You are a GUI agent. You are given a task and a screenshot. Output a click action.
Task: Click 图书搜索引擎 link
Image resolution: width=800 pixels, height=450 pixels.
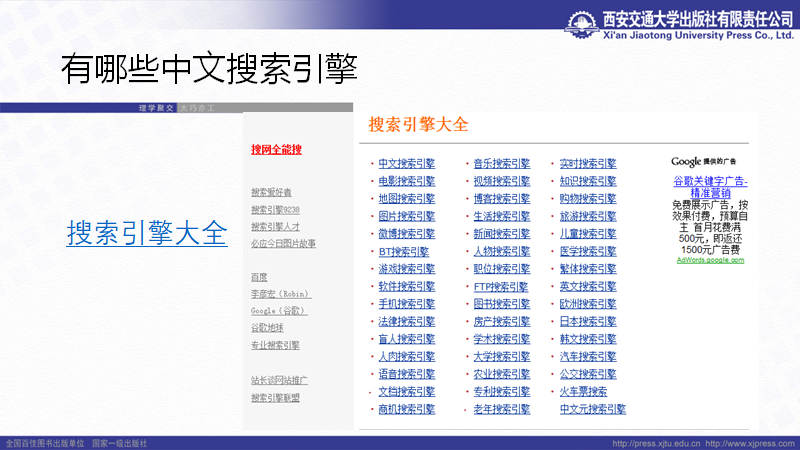[x=502, y=304]
